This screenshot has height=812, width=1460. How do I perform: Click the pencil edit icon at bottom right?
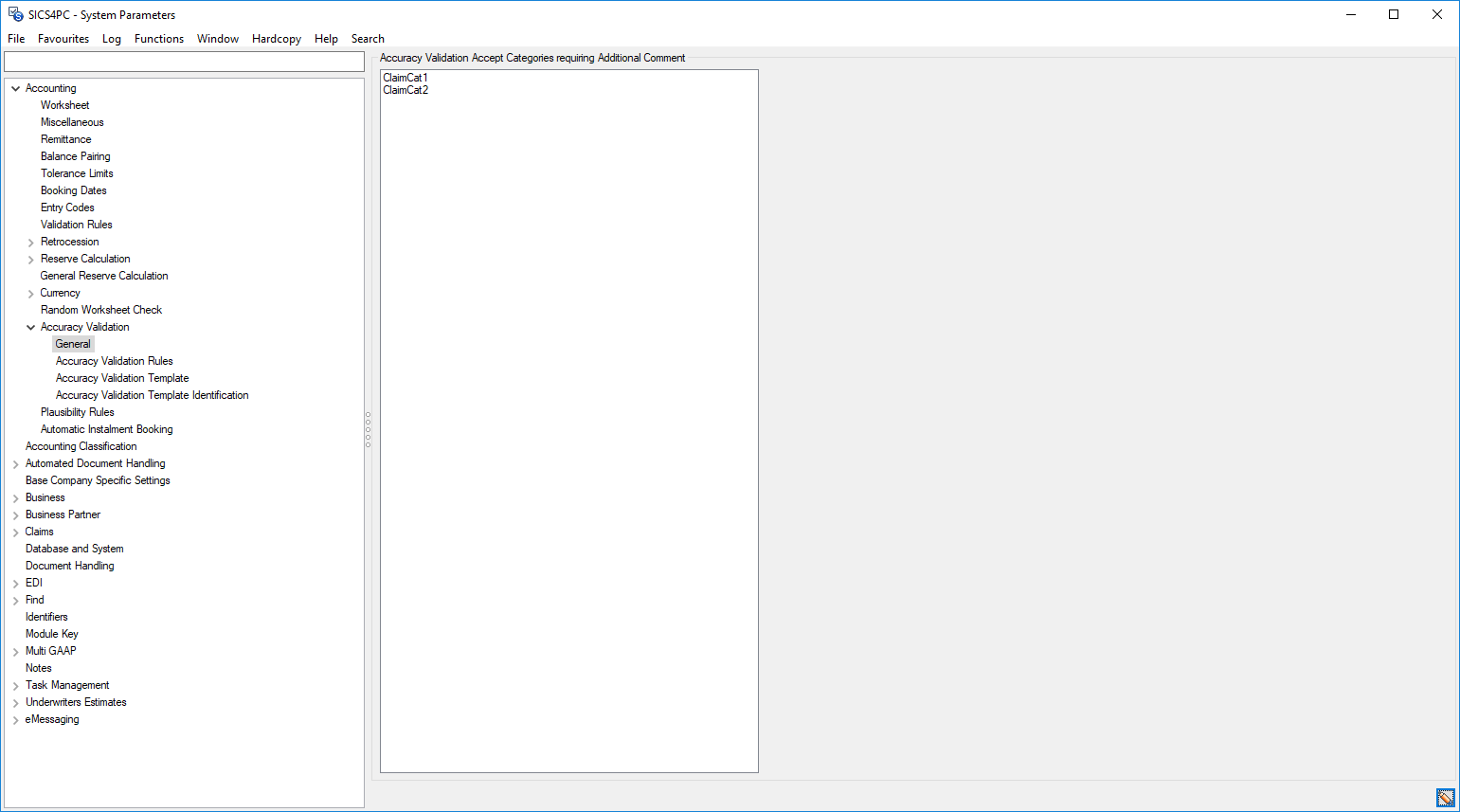pyautogui.click(x=1446, y=797)
